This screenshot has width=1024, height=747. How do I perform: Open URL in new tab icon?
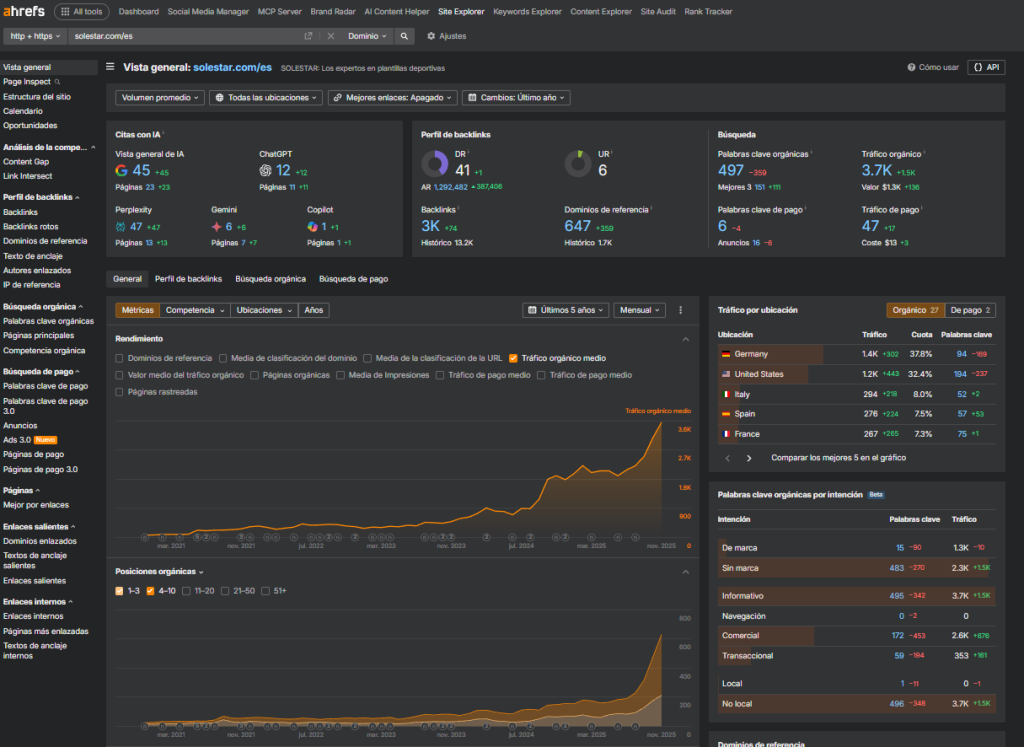[309, 36]
